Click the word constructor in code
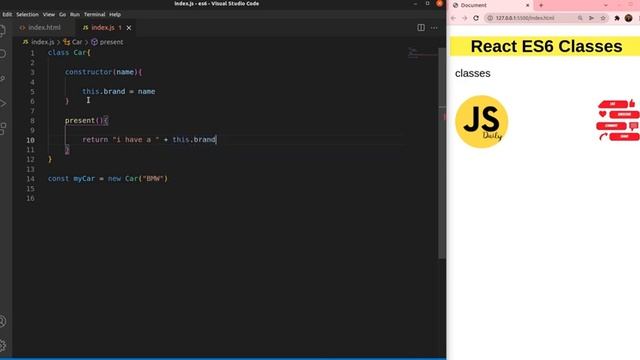640x360 pixels. coord(89,72)
